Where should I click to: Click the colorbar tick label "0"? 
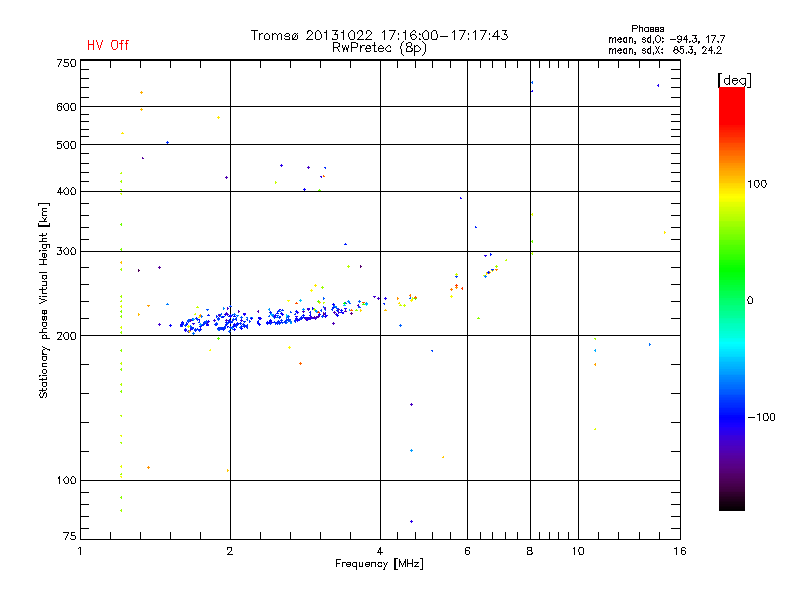point(750,300)
